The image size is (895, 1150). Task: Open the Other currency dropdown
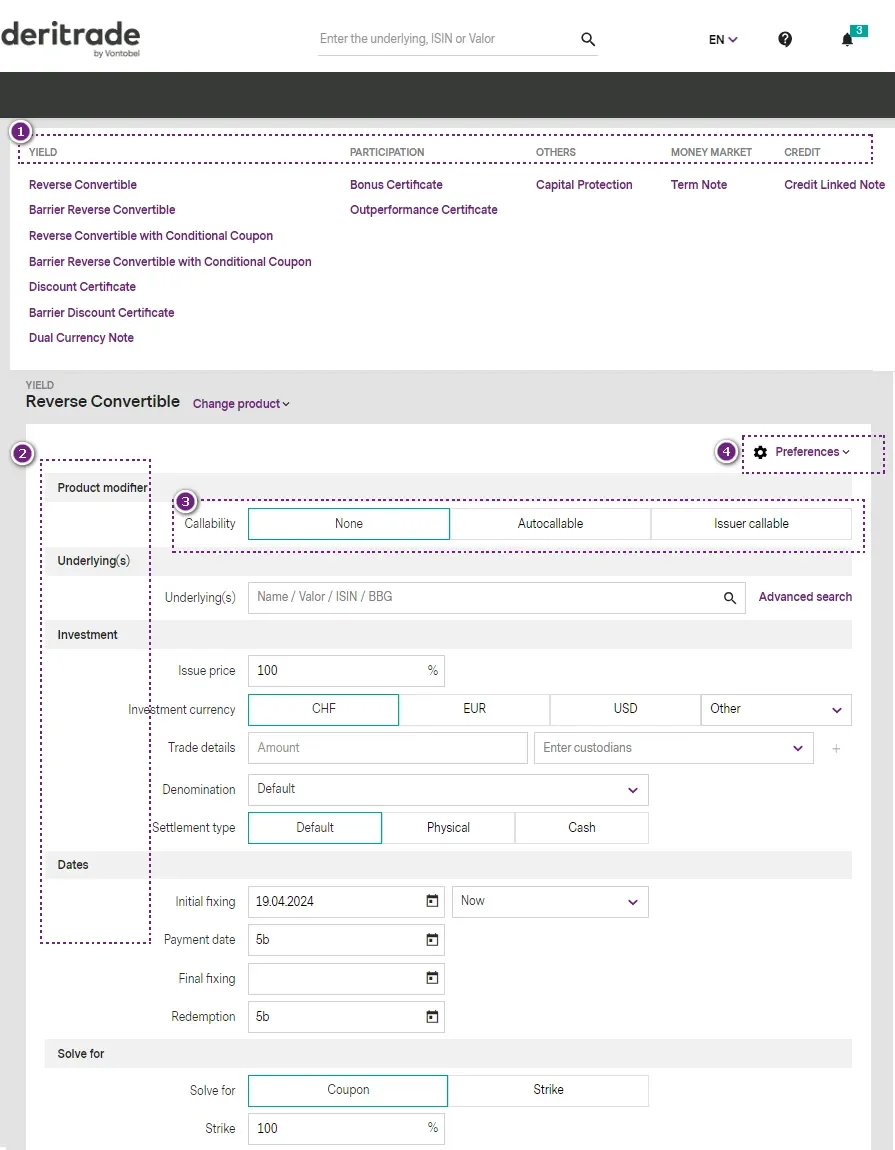coord(776,709)
